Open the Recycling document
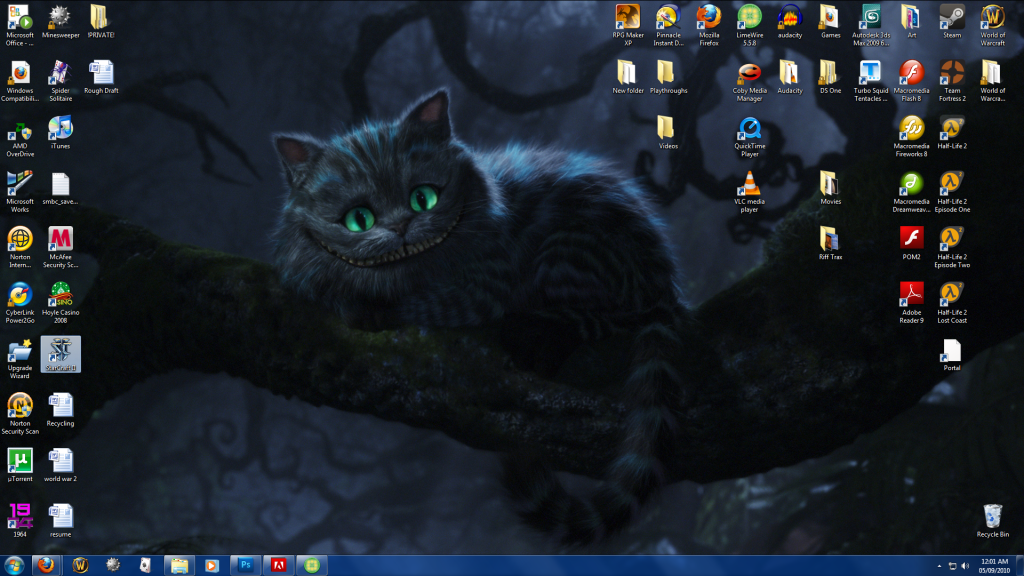 click(61, 409)
